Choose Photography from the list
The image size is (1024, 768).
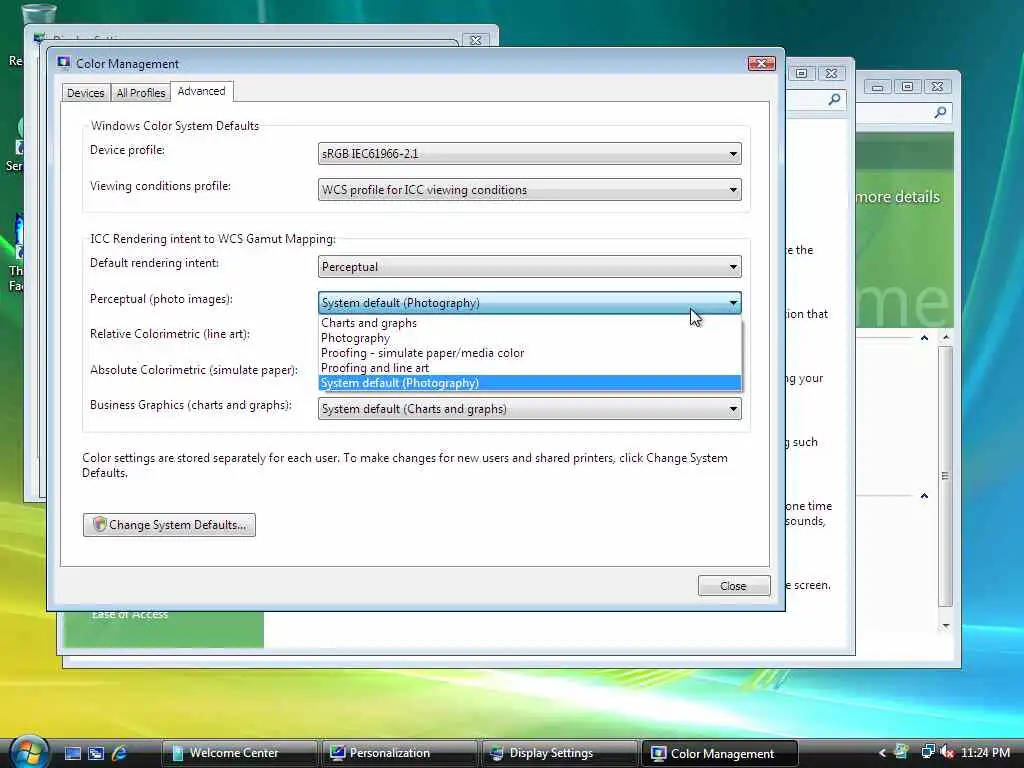pos(530,338)
